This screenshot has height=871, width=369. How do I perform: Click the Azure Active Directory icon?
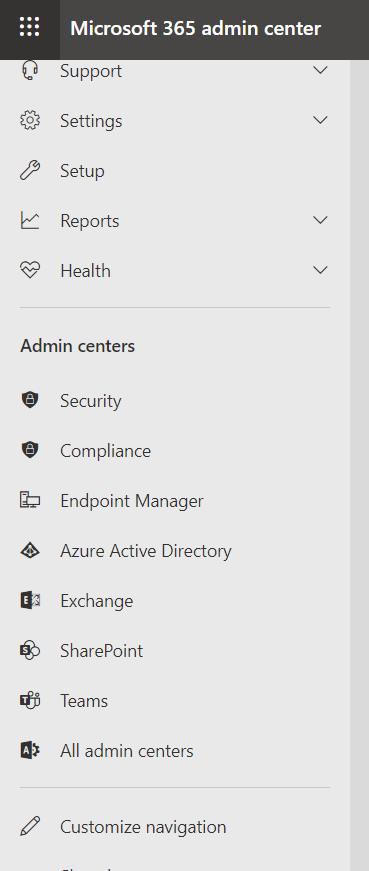click(x=30, y=550)
